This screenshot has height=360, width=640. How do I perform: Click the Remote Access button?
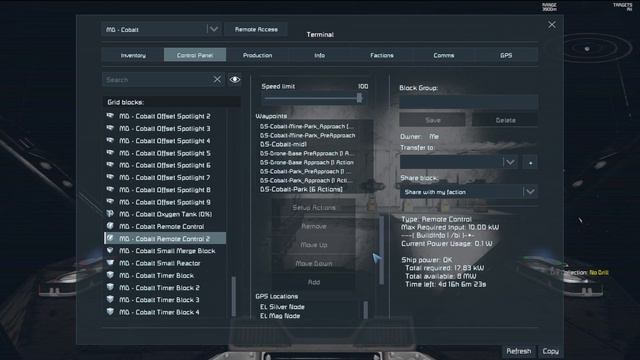click(x=256, y=29)
